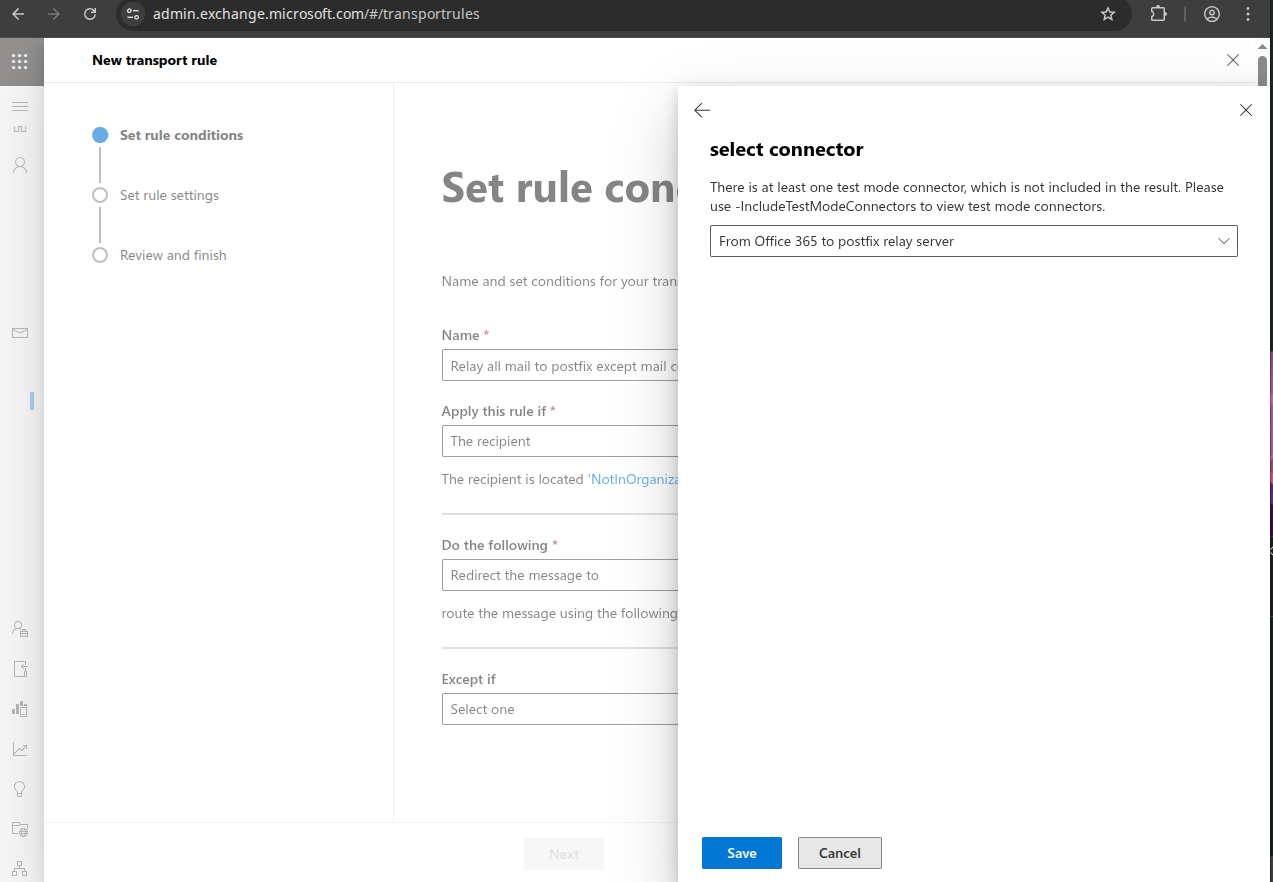Close the New transport rule wizard
The height and width of the screenshot is (882, 1273).
pos(1233,60)
